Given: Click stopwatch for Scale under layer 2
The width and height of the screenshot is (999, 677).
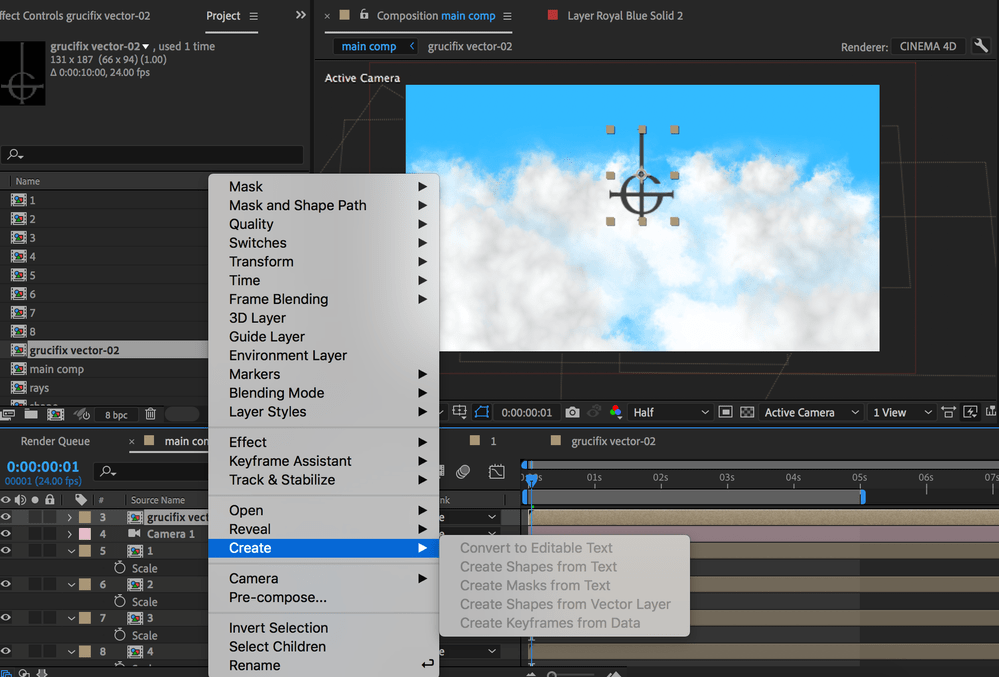Looking at the screenshot, I should (x=119, y=601).
